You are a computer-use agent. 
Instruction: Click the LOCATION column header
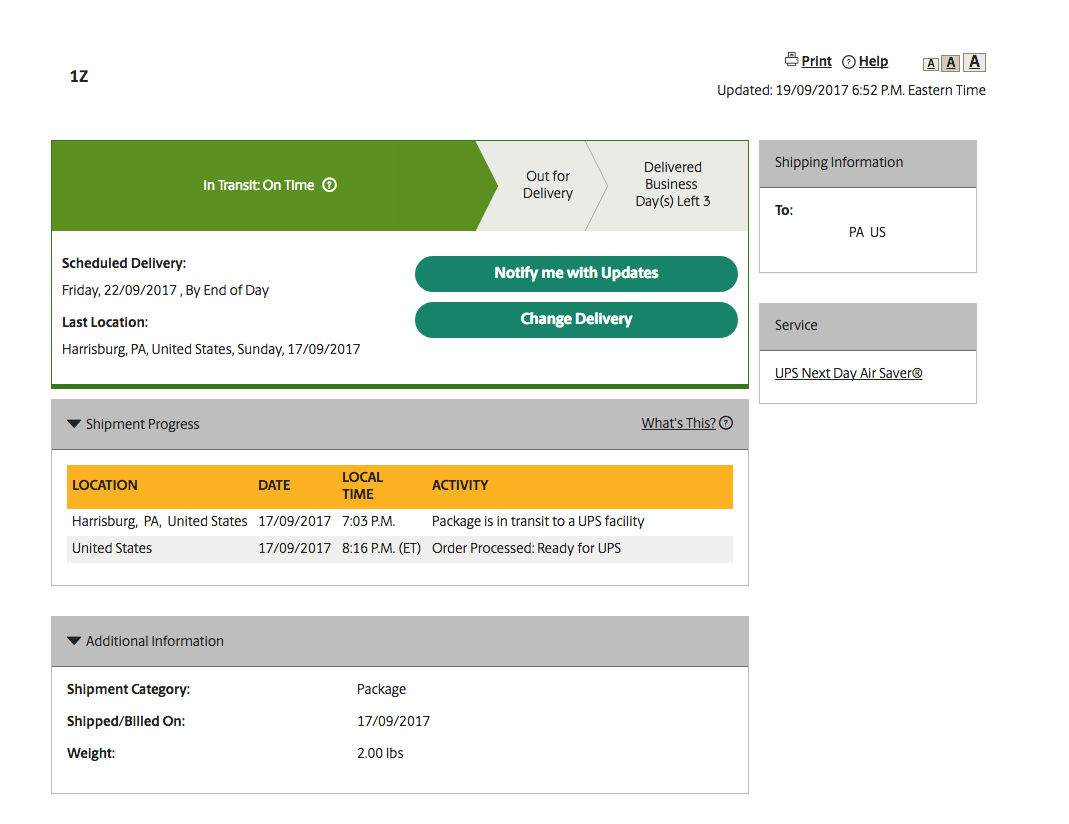(x=105, y=485)
